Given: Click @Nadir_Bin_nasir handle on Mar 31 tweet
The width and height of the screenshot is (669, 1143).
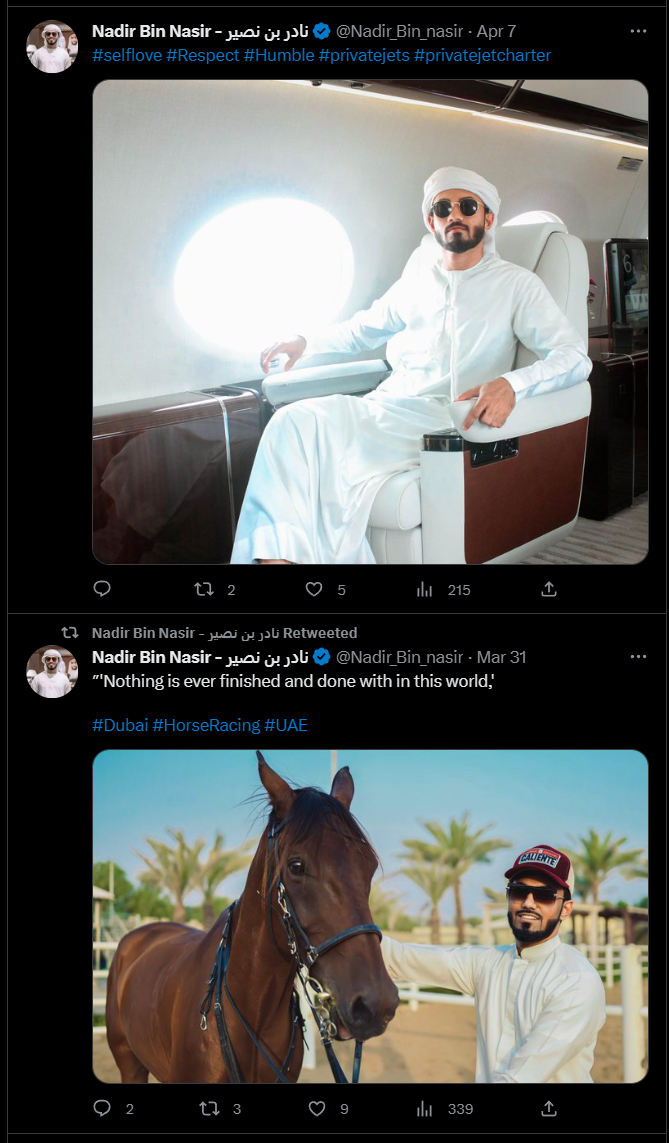Looking at the screenshot, I should coord(398,657).
